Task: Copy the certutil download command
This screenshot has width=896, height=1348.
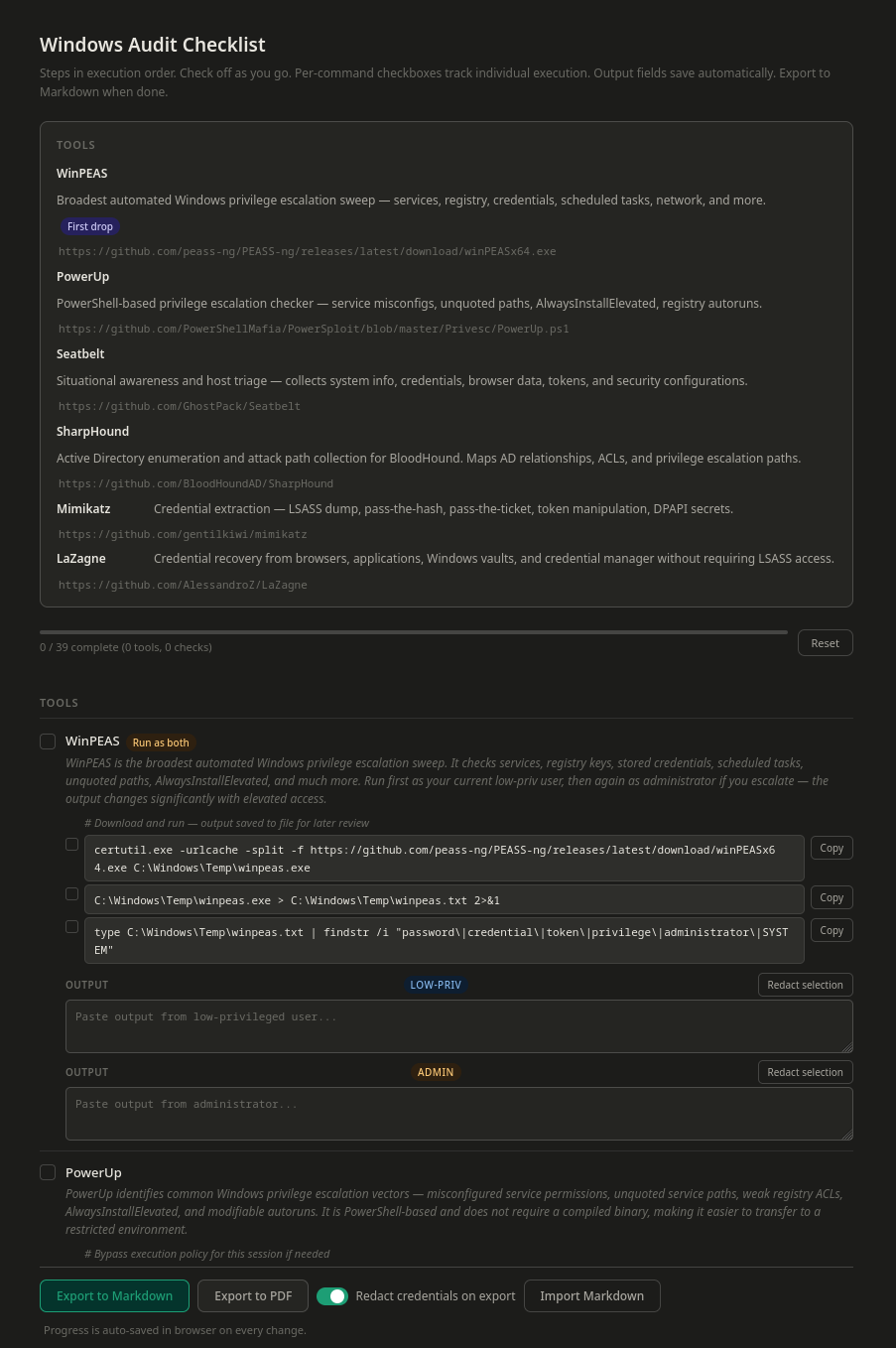Action: [x=832, y=848]
